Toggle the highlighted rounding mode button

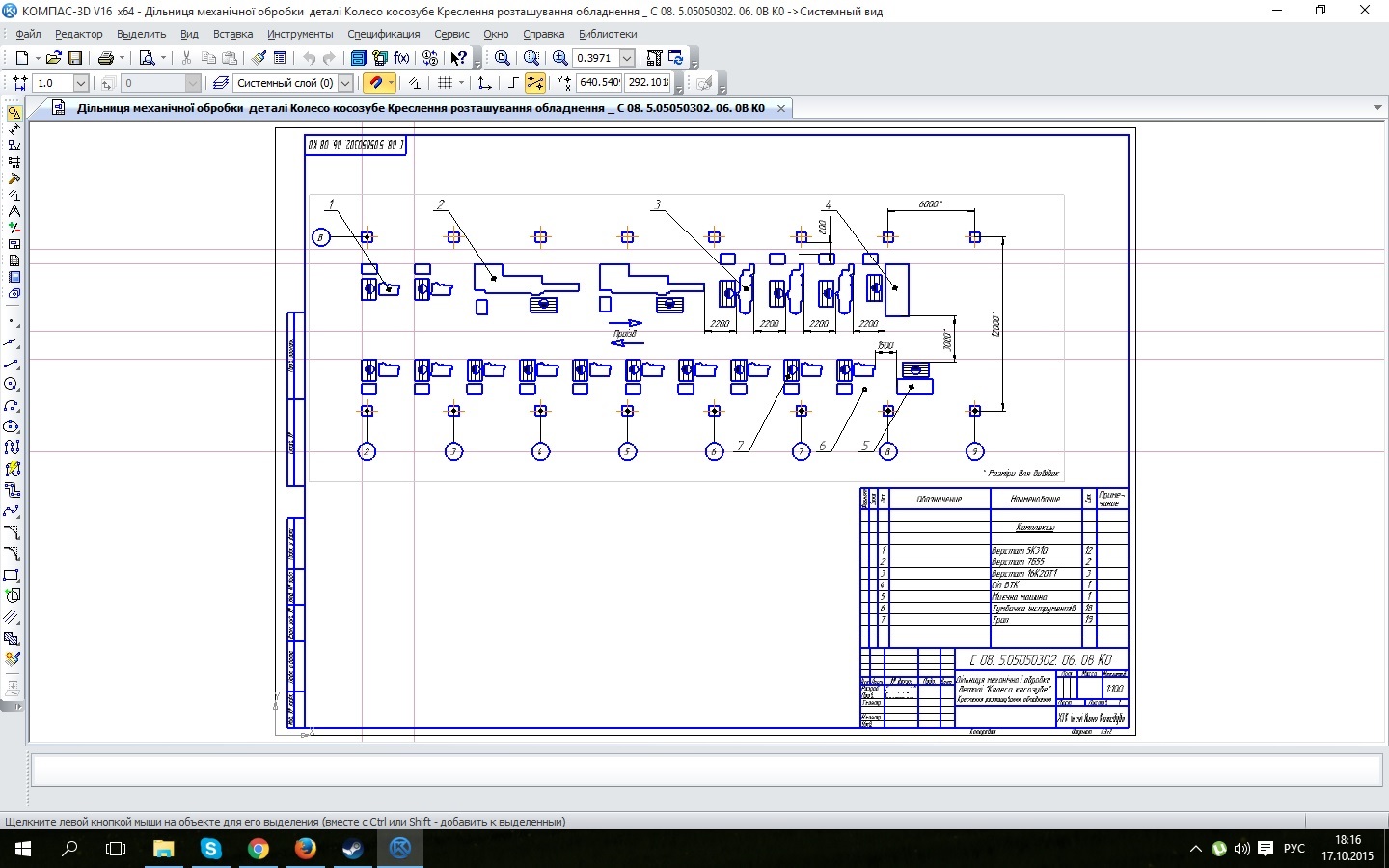coord(534,83)
